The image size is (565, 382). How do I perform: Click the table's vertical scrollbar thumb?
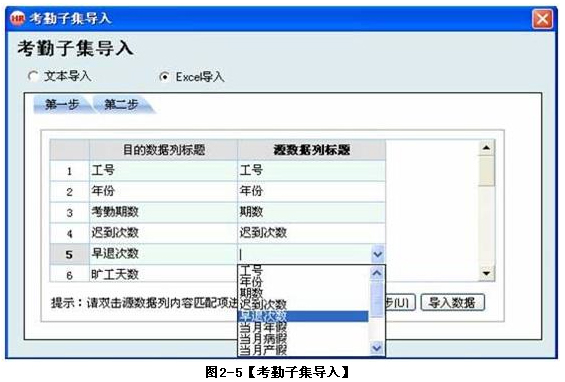(486, 171)
